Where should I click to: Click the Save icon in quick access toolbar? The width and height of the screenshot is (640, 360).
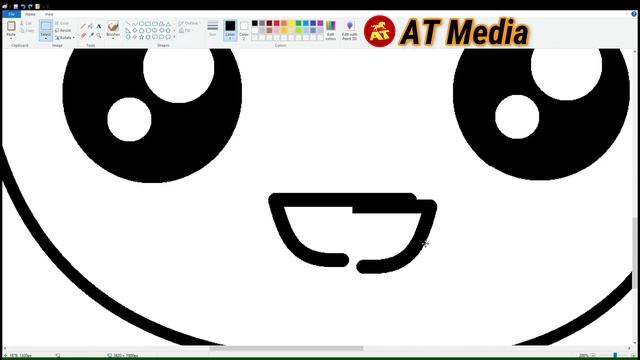click(x=16, y=6)
